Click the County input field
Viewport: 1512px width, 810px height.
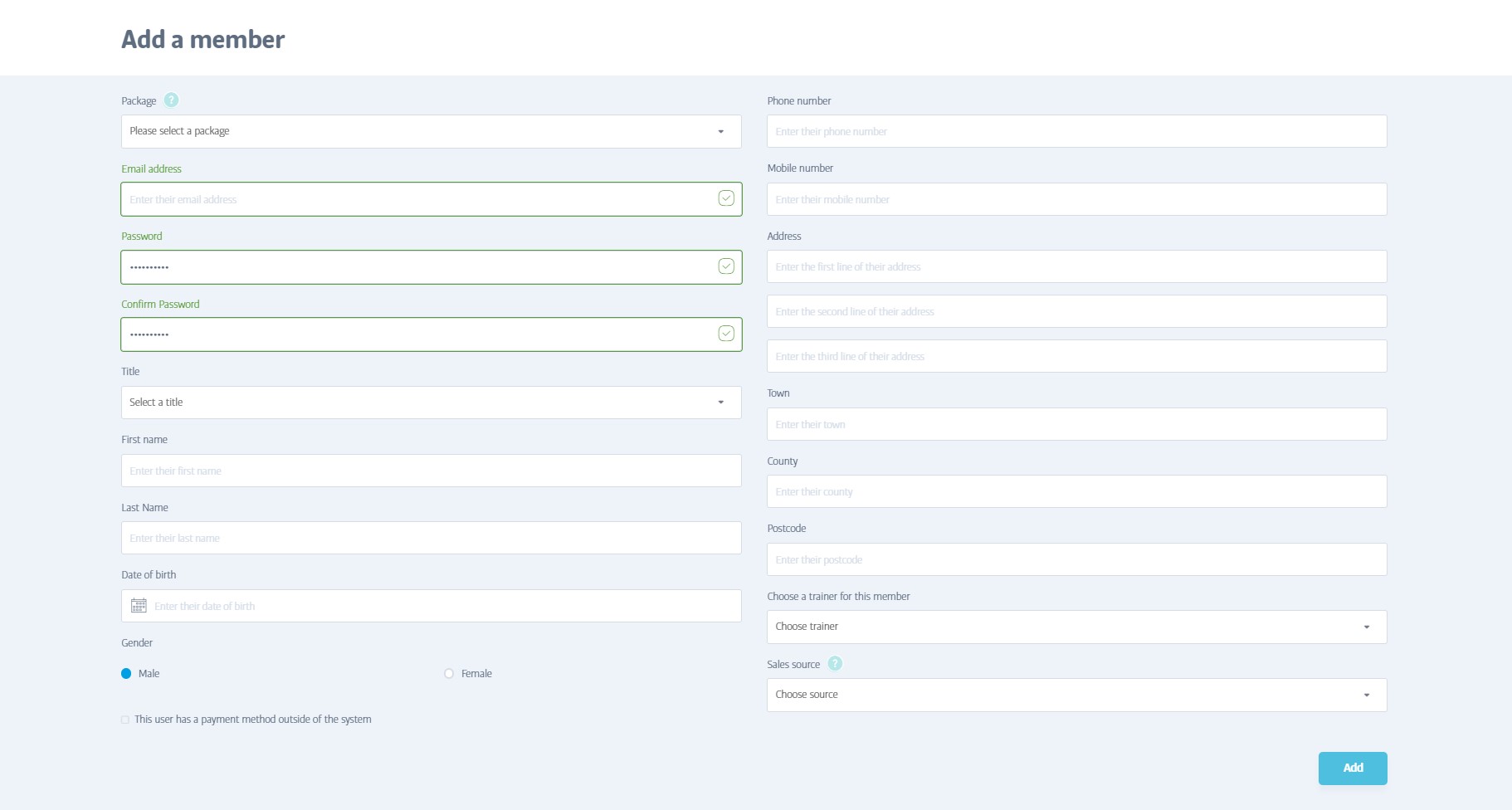(1076, 491)
